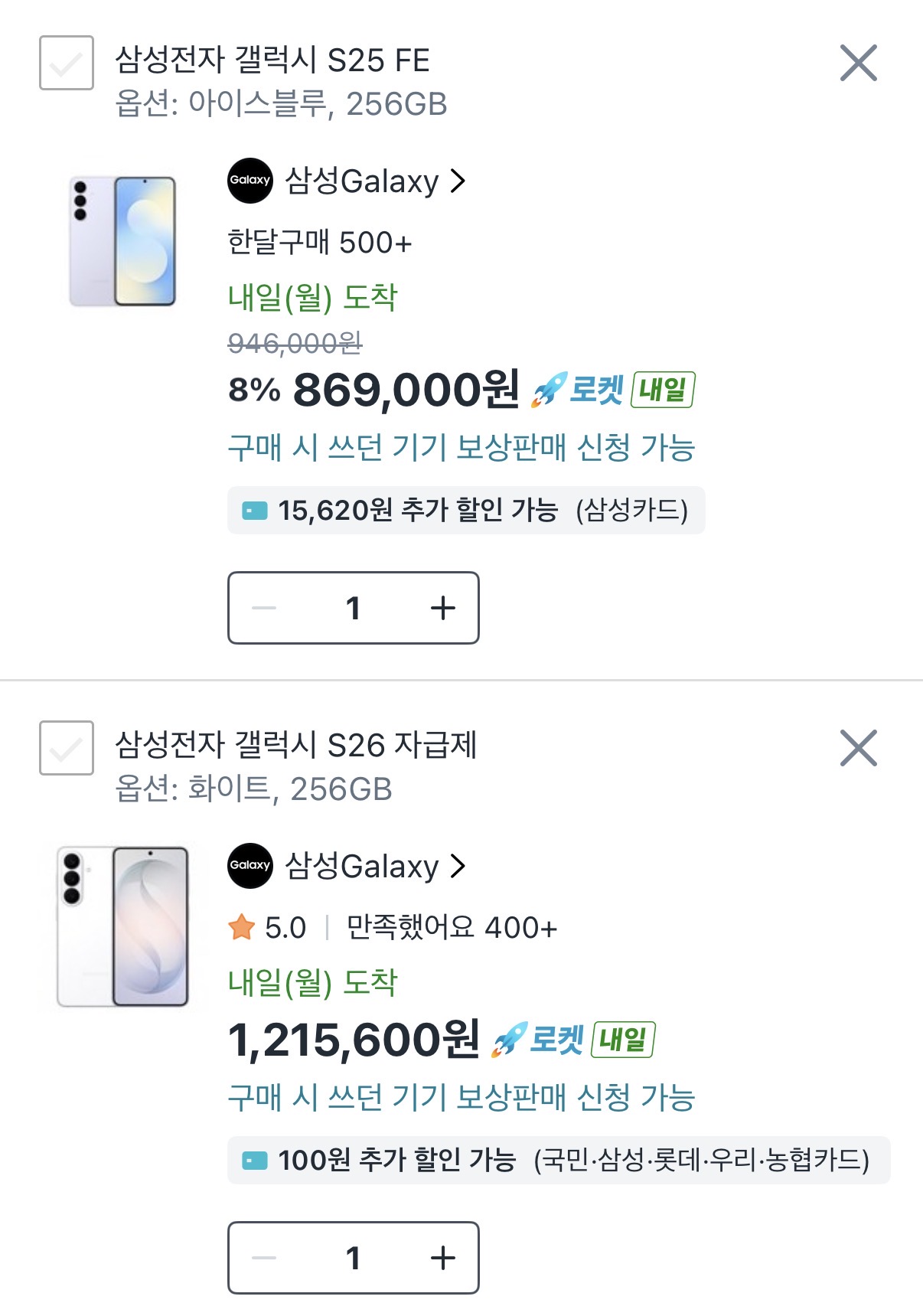This screenshot has width=923, height=1316.
Task: Increase Galaxy S26 quantity with plus
Action: pyautogui.click(x=442, y=1258)
